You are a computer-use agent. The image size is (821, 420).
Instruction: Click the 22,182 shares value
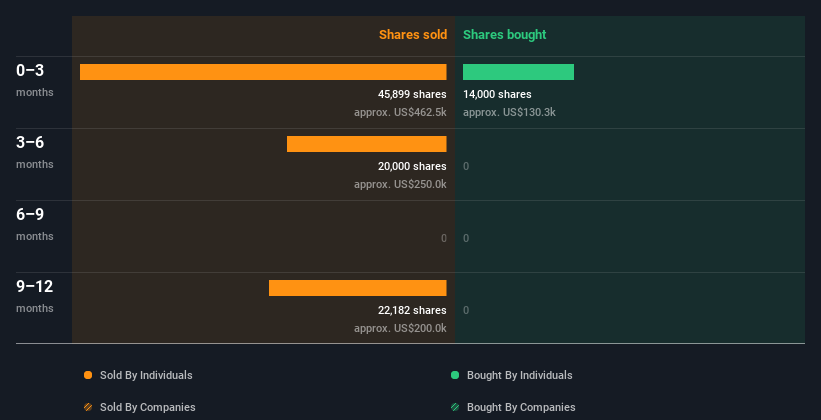click(412, 311)
